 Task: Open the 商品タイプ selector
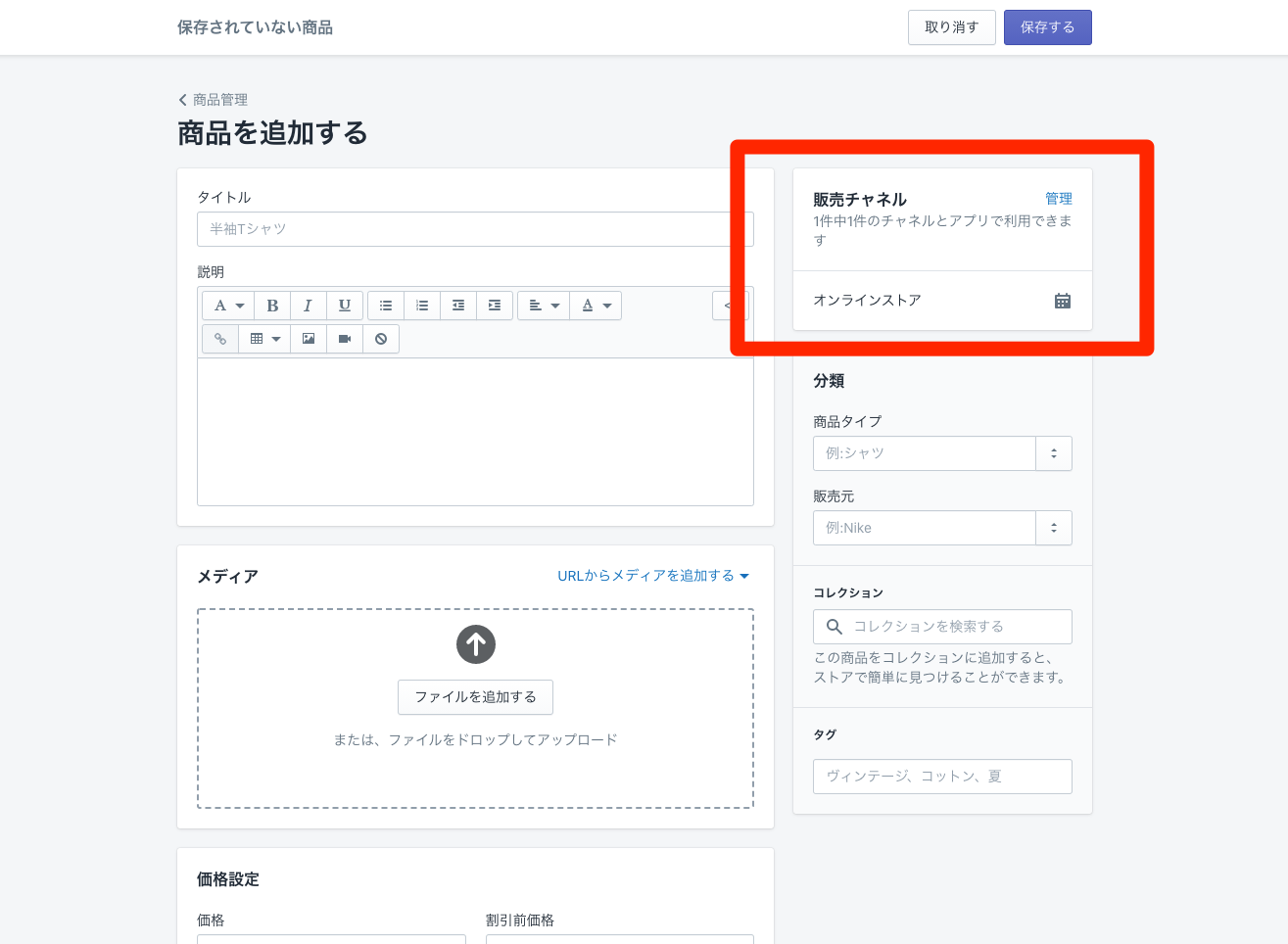coord(1054,453)
